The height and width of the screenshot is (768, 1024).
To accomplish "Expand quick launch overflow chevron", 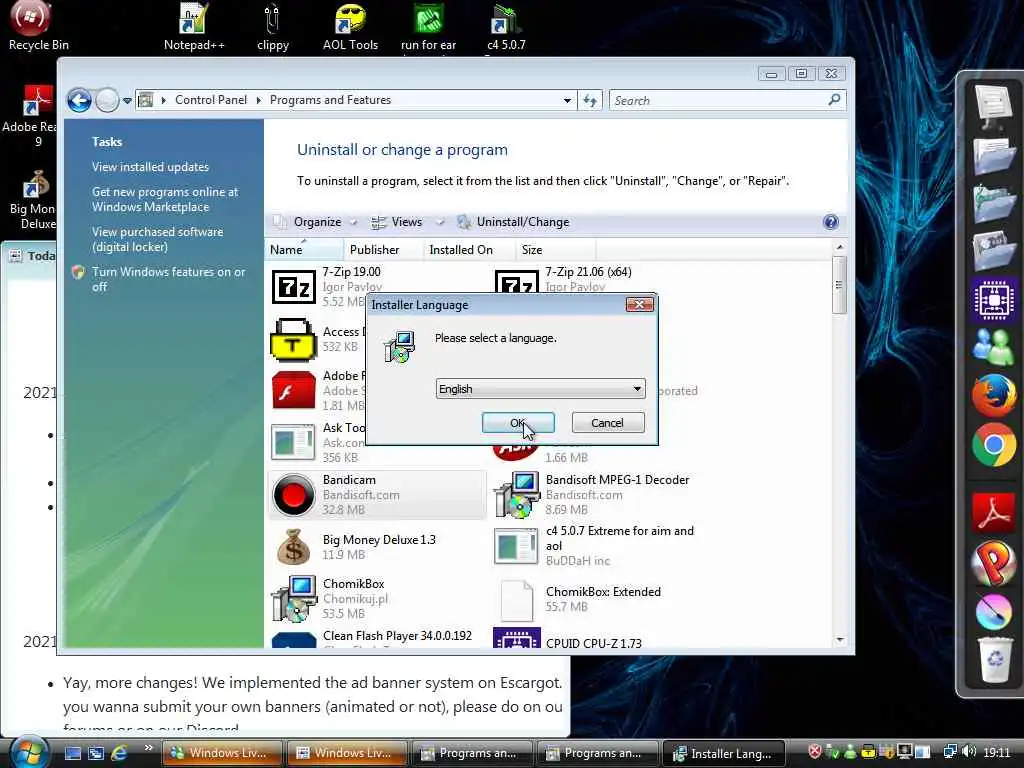I will pyautogui.click(x=148, y=748).
